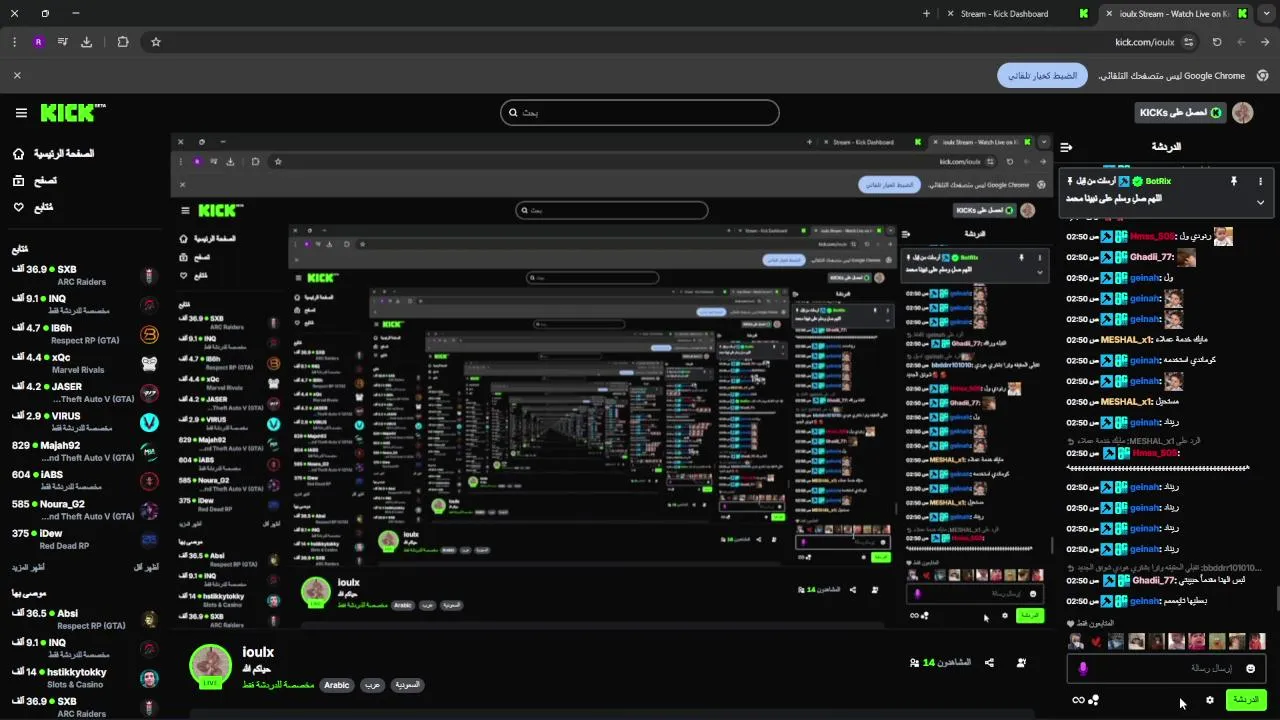Screen dimensions: 1280x720
Task: Expand show more following channels
Action: pos(29,567)
